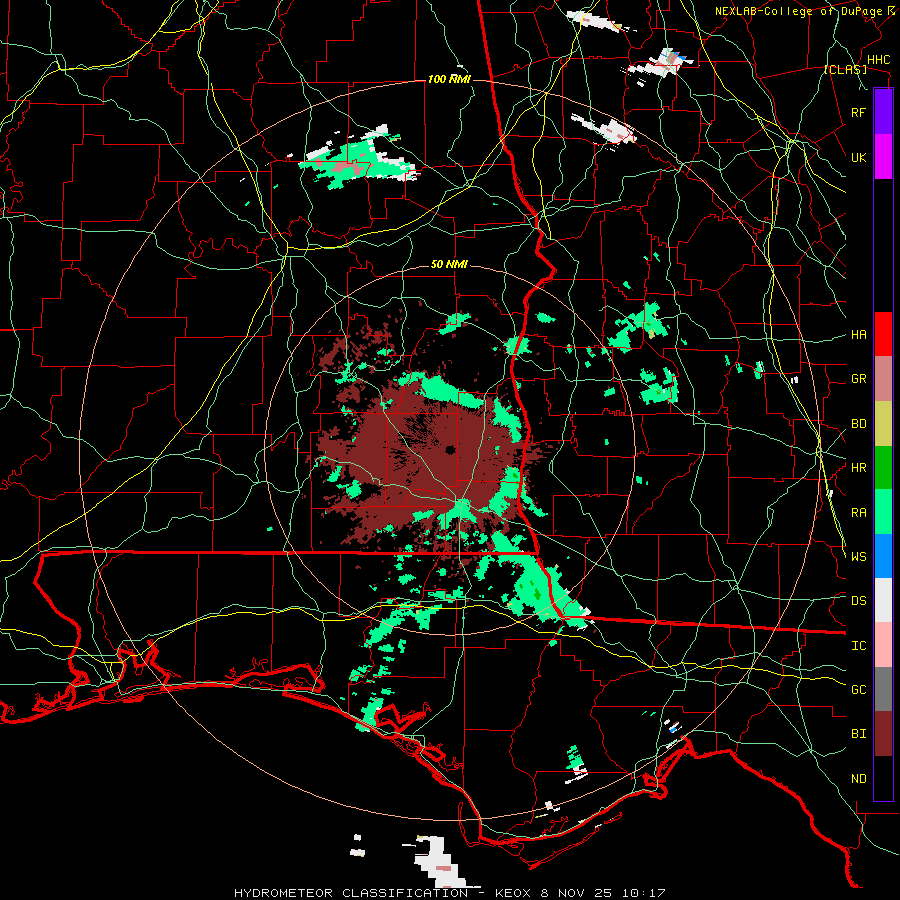Click the RF legend label
The height and width of the screenshot is (900, 900).
859,112
